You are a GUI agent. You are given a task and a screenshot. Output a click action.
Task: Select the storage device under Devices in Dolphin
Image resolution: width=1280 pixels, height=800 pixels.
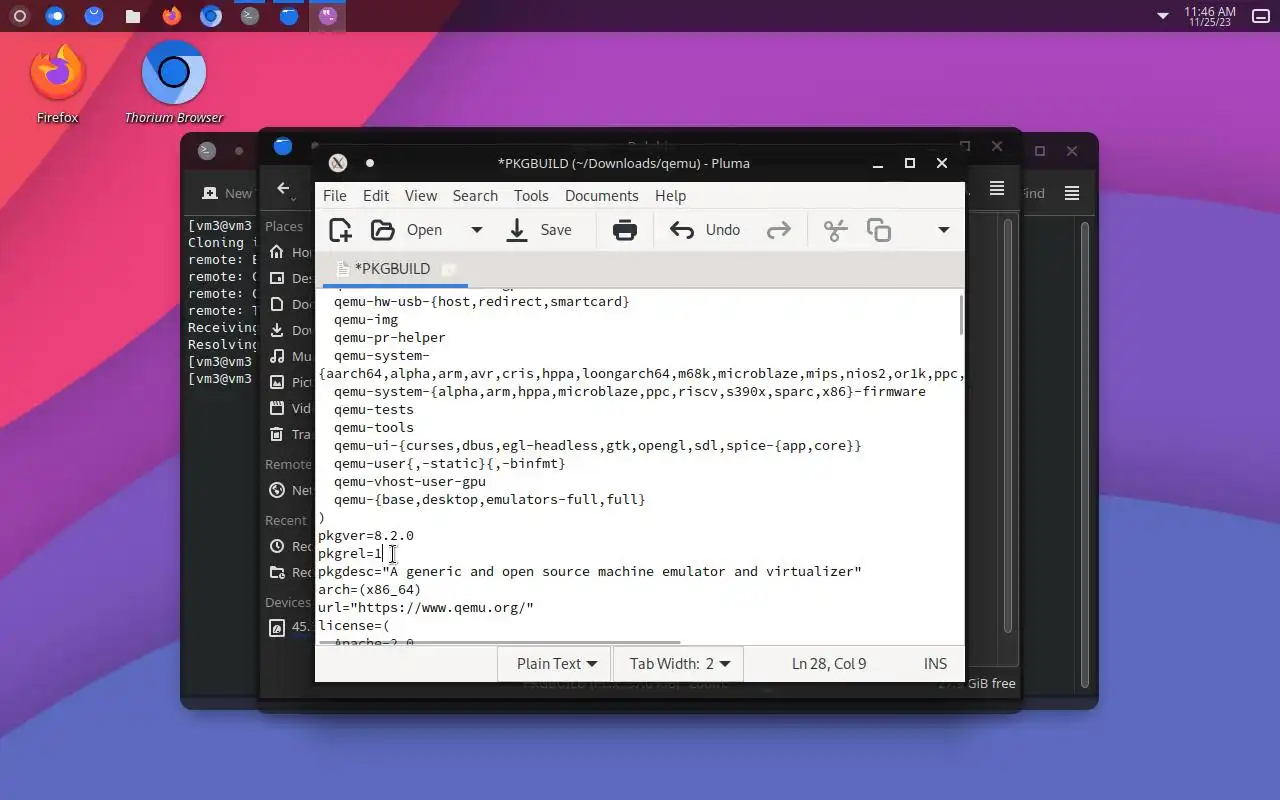tap(289, 628)
